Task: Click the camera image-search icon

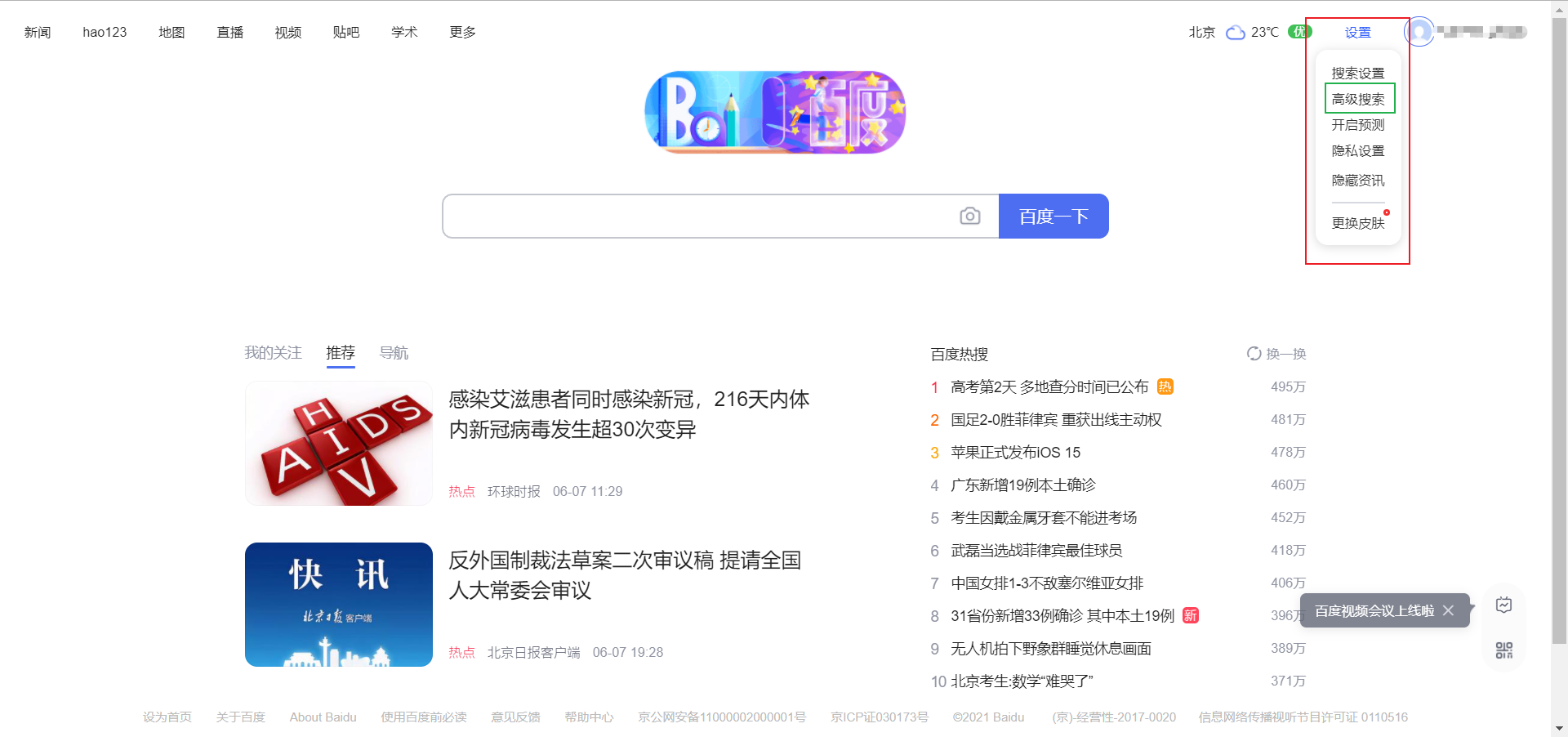Action: tap(969, 216)
